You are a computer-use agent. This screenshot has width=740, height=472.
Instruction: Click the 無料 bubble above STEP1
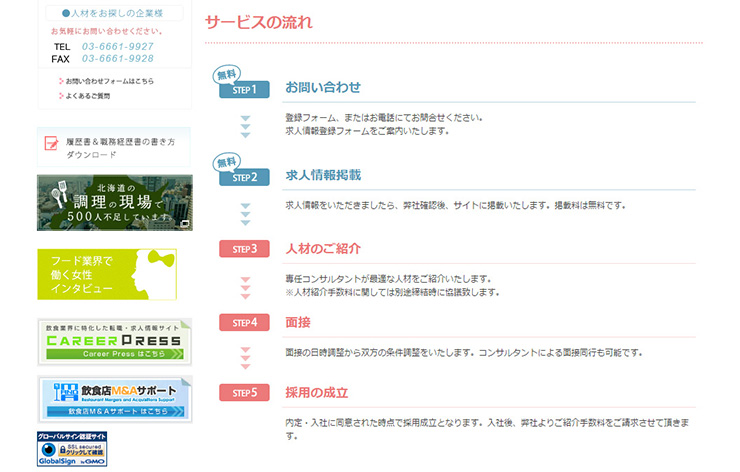click(x=227, y=73)
